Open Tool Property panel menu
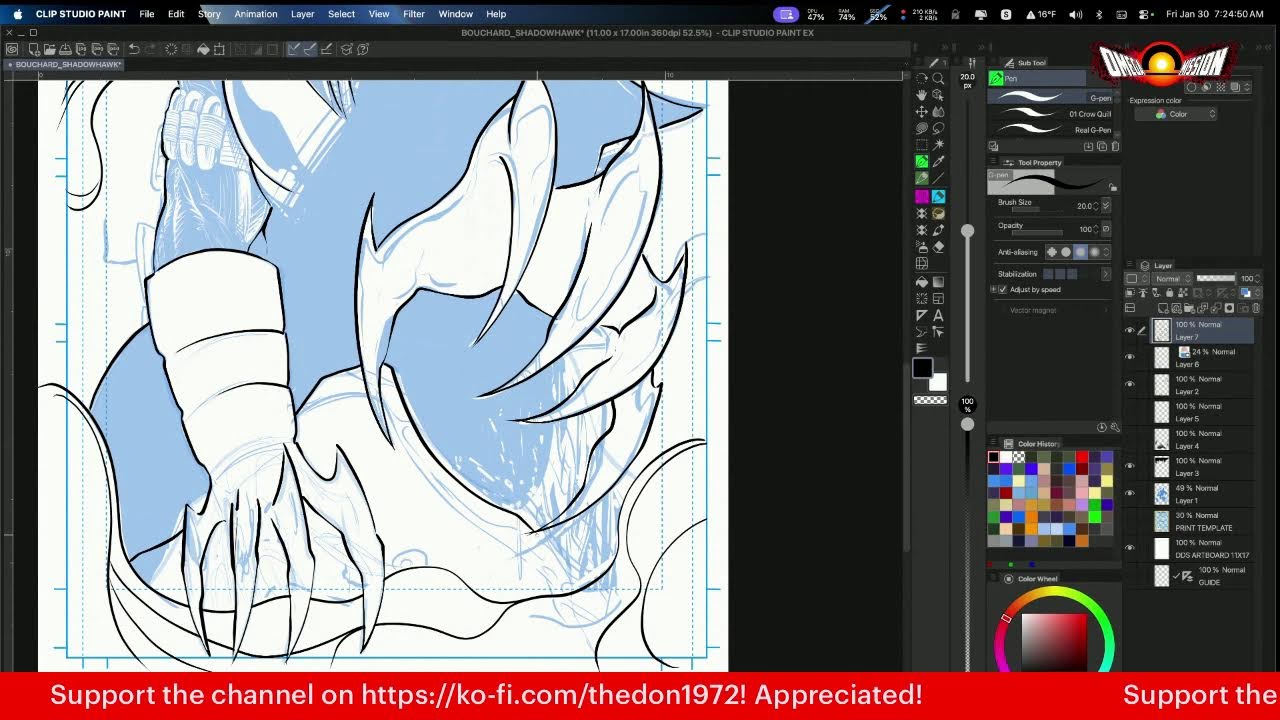The height and width of the screenshot is (720, 1280). (993, 161)
